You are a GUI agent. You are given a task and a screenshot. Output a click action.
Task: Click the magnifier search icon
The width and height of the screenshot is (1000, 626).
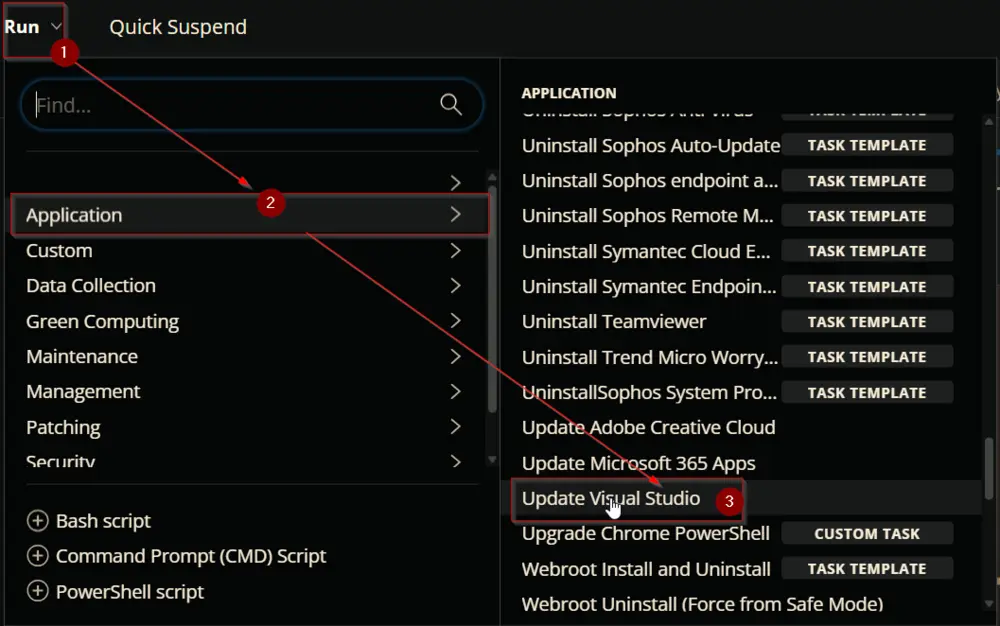point(450,104)
